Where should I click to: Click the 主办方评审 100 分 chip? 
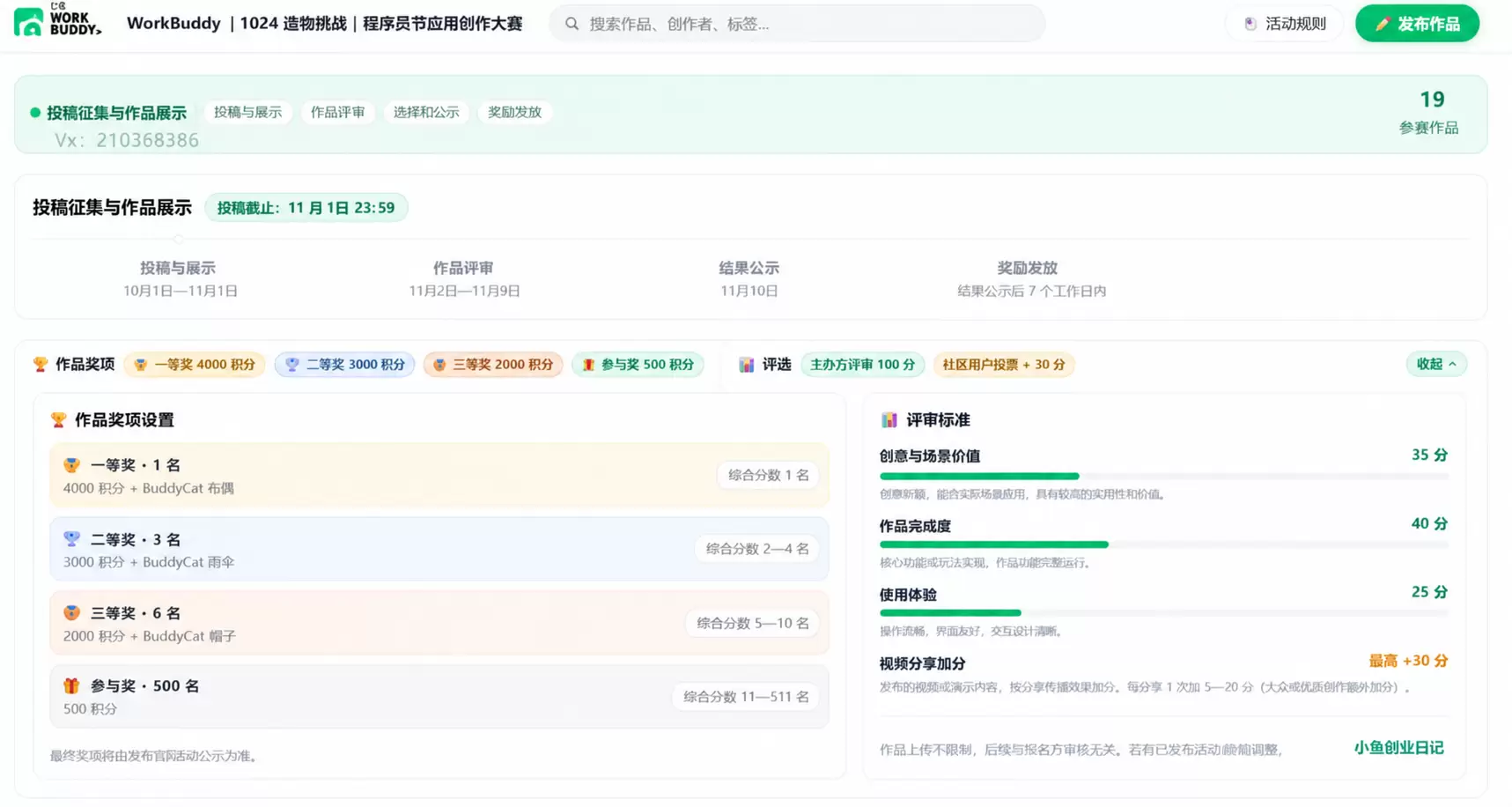862,364
